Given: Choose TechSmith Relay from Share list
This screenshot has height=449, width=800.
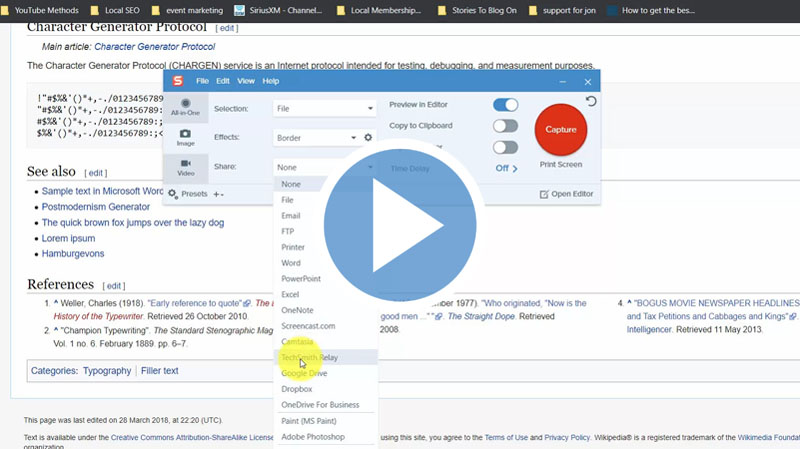Looking at the screenshot, I should coord(309,357).
